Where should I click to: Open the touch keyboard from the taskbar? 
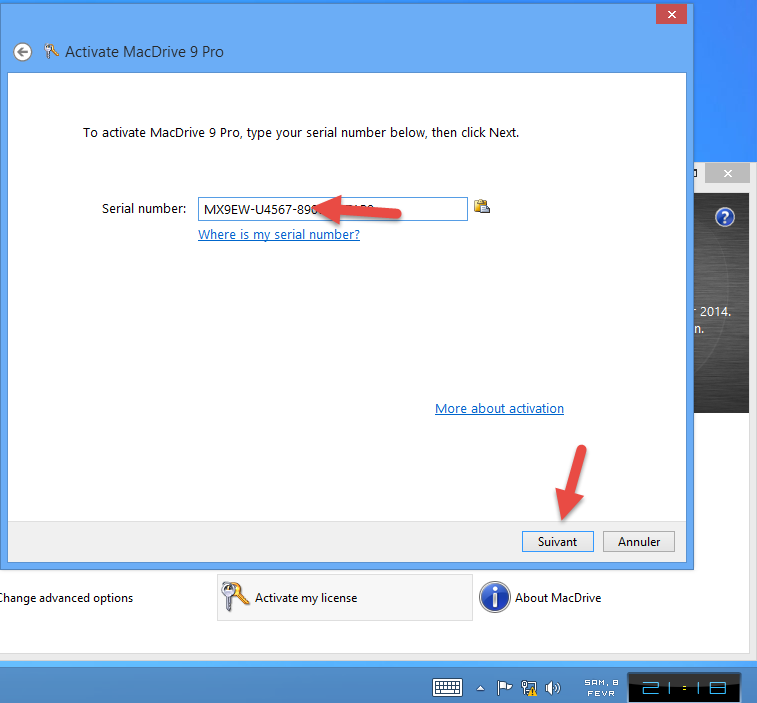click(x=448, y=687)
